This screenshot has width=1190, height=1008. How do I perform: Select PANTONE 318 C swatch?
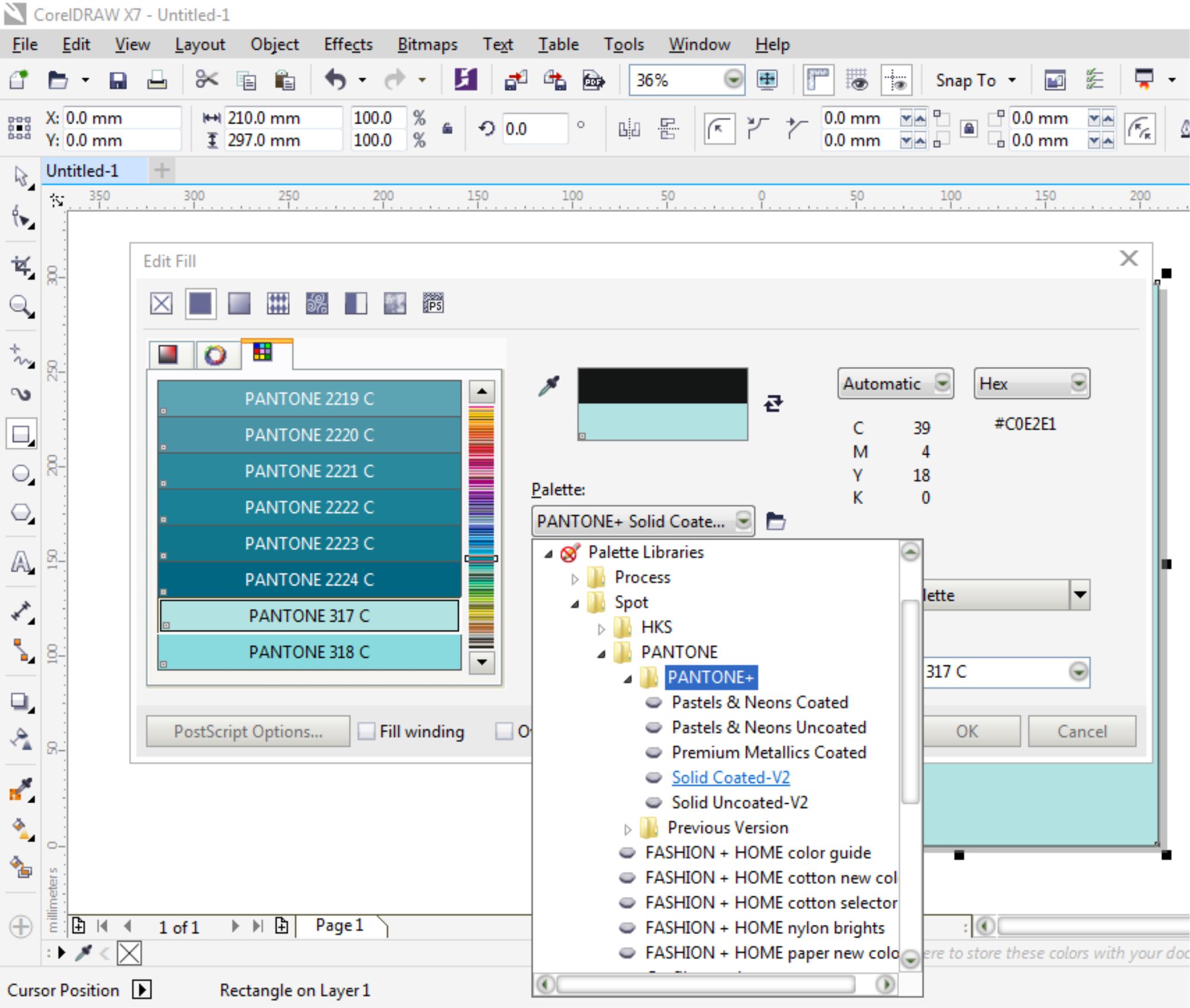(x=309, y=652)
